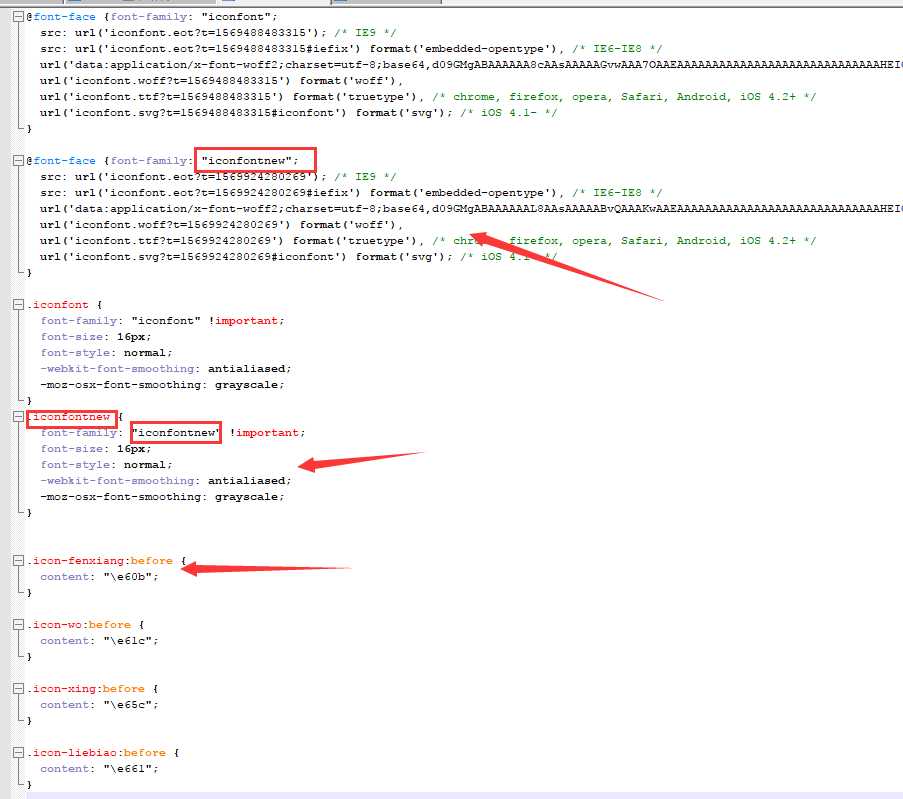Collapse the .icon-fenxiang:before rule

(x=18, y=561)
